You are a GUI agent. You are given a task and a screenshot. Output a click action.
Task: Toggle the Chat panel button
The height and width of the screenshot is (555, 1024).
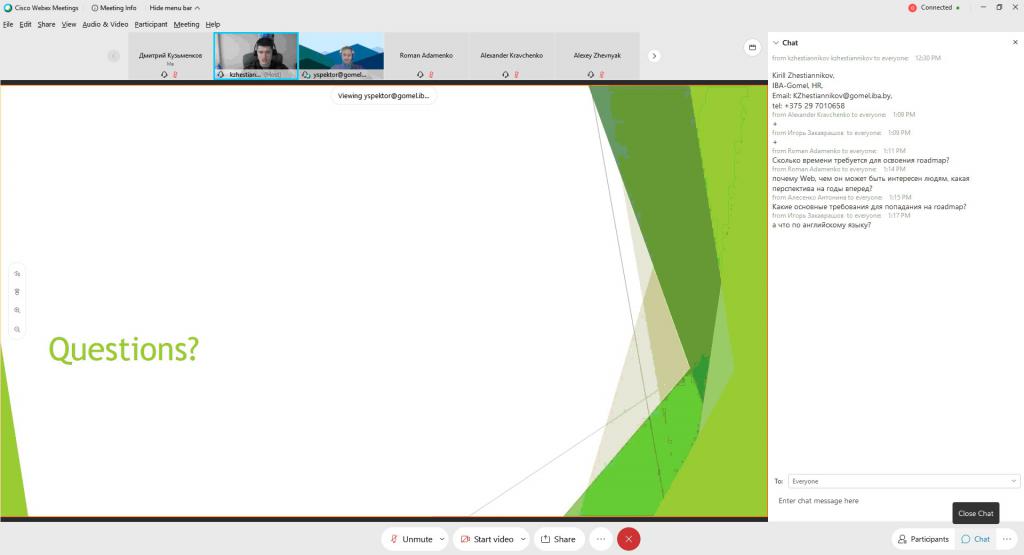pyautogui.click(x=975, y=539)
